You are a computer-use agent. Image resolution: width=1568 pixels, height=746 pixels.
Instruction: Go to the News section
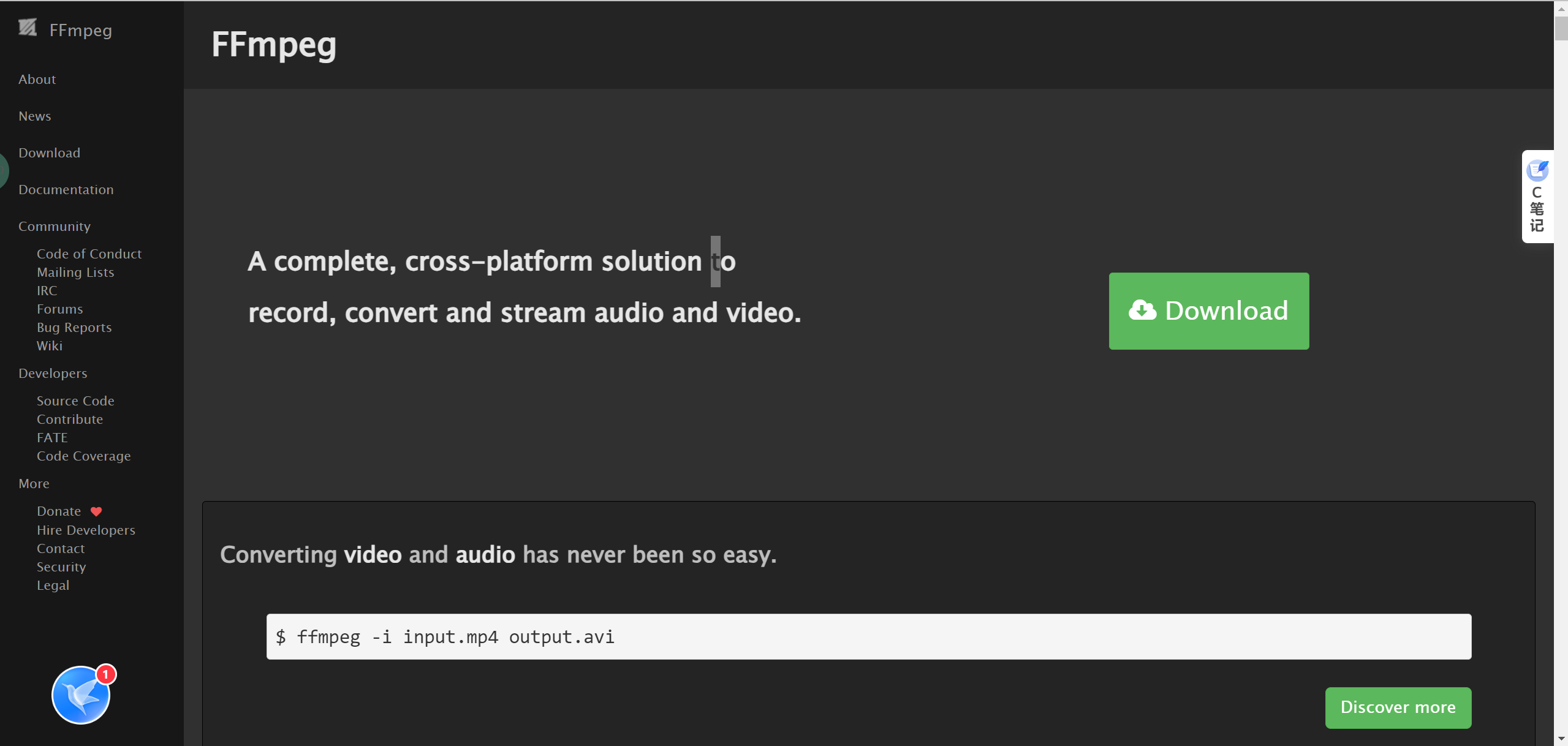pyautogui.click(x=35, y=116)
